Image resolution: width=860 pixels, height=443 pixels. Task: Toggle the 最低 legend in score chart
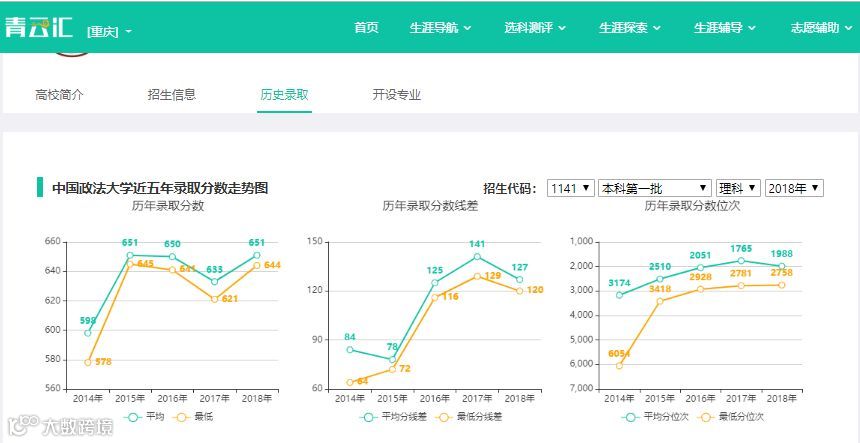[193, 417]
